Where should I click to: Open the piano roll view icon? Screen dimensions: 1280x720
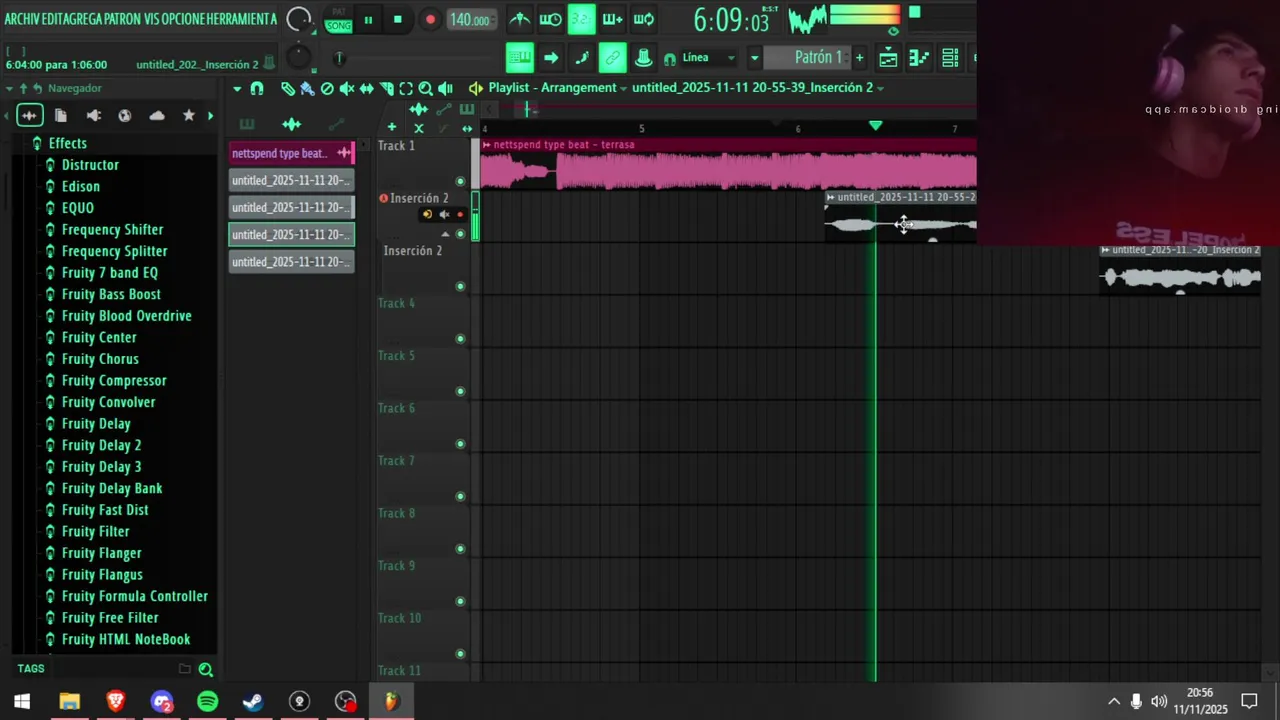click(x=919, y=58)
